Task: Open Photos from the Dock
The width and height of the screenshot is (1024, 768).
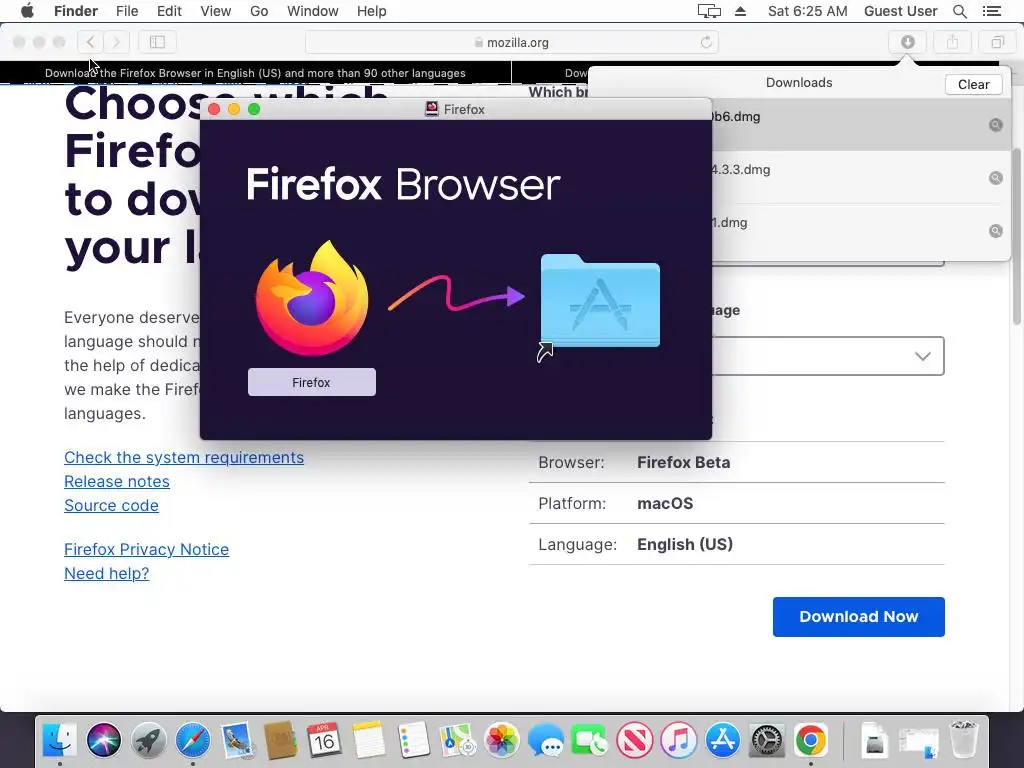Action: point(502,741)
